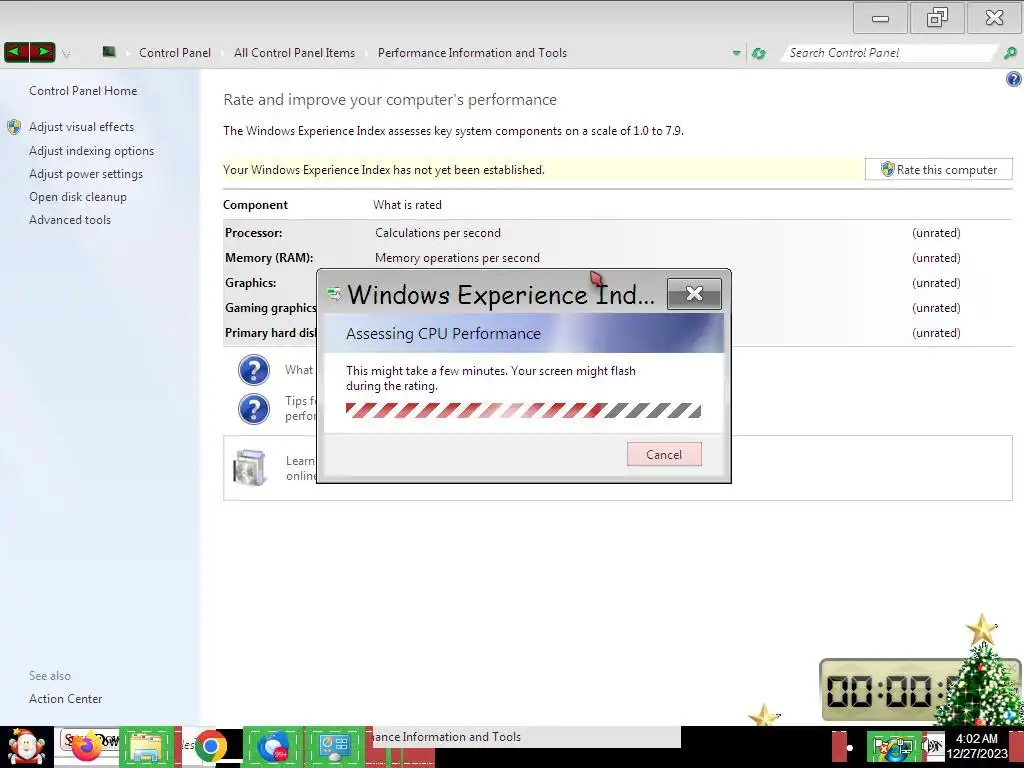Click the Learn more online software icon
The height and width of the screenshot is (768, 1024).
[x=249, y=468]
